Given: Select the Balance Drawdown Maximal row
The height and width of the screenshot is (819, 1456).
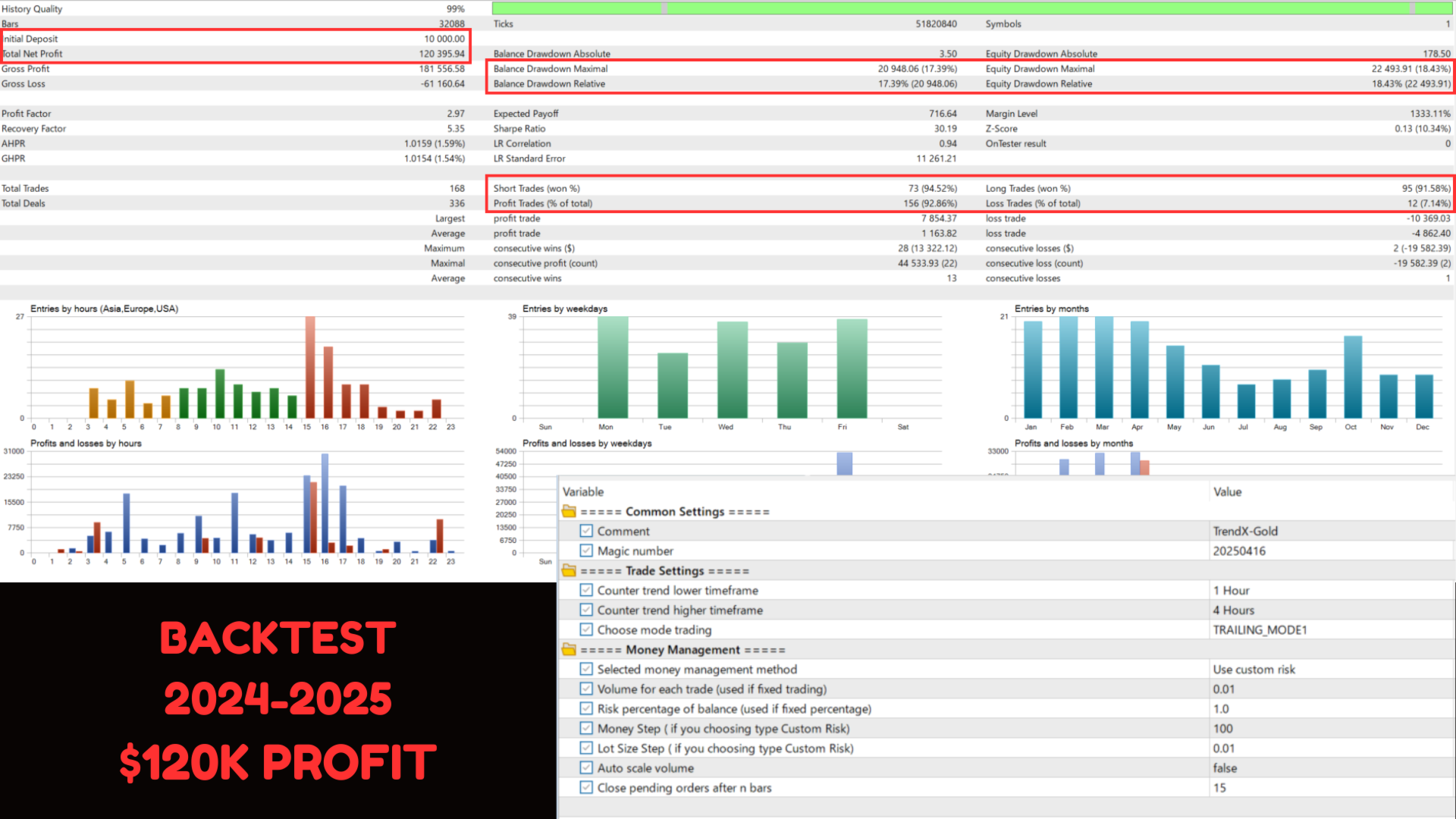Looking at the screenshot, I should [x=725, y=69].
